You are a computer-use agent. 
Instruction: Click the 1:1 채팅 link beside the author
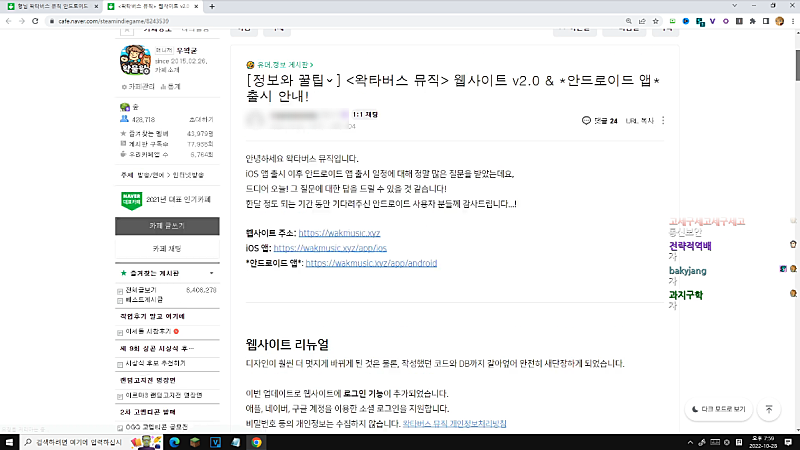pyautogui.click(x=366, y=116)
